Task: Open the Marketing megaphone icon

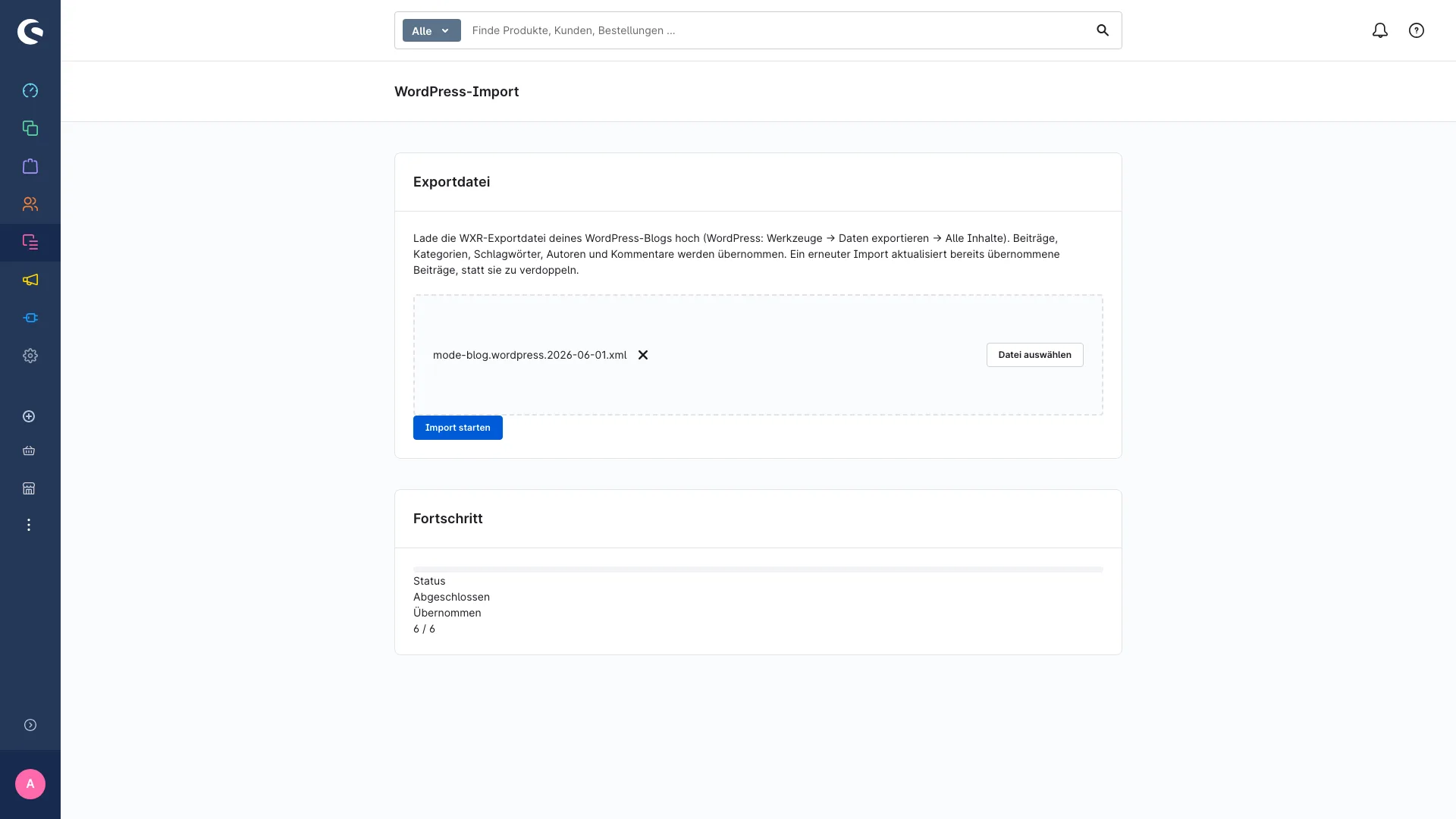Action: click(30, 281)
